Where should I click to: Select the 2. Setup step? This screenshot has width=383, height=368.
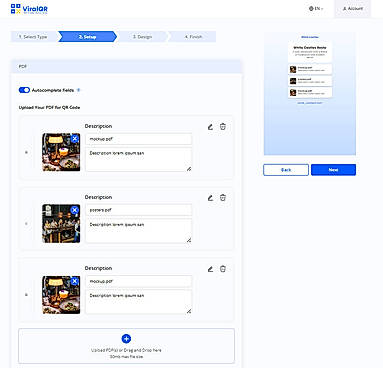click(x=87, y=37)
